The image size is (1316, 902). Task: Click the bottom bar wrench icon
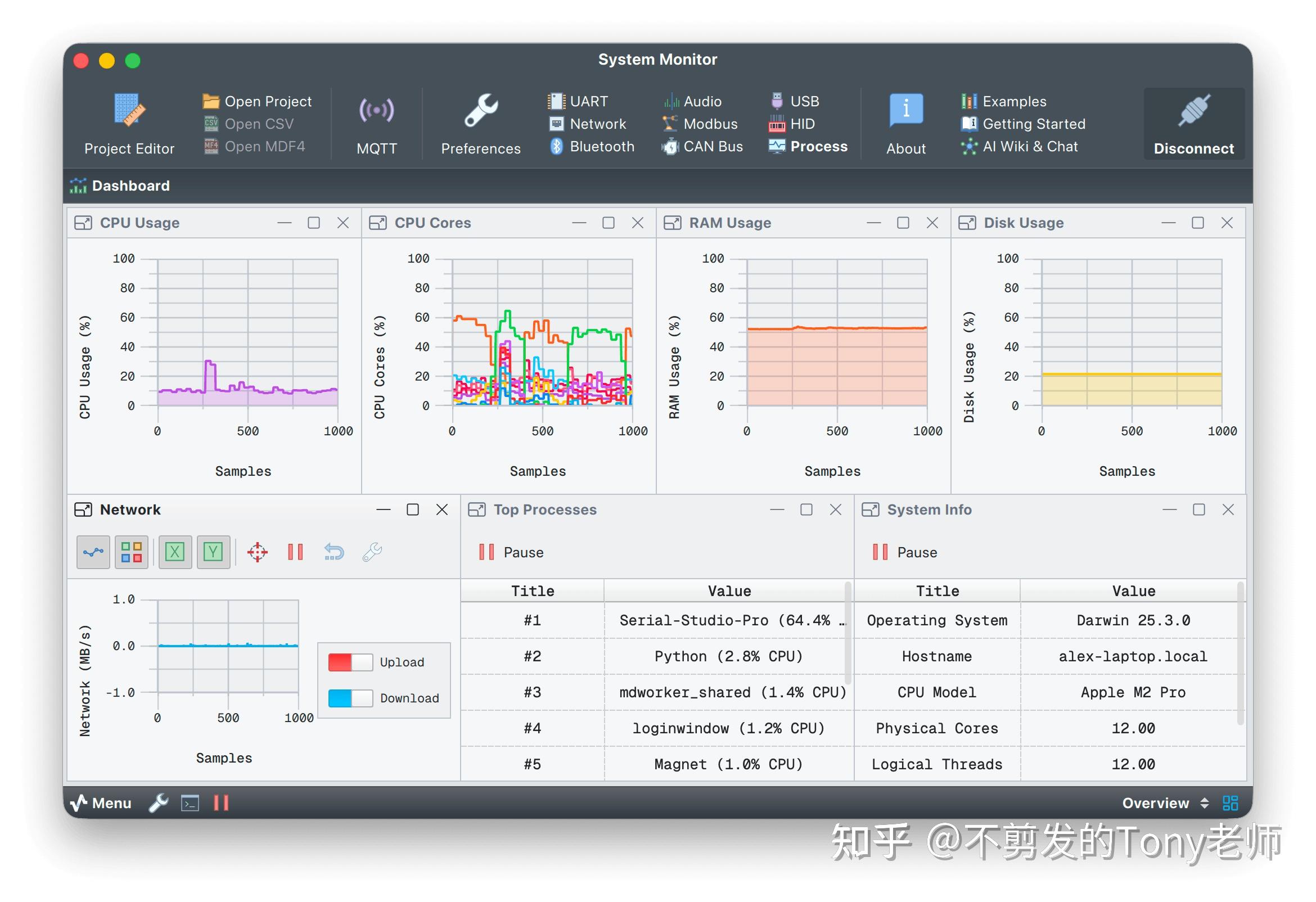[x=159, y=804]
